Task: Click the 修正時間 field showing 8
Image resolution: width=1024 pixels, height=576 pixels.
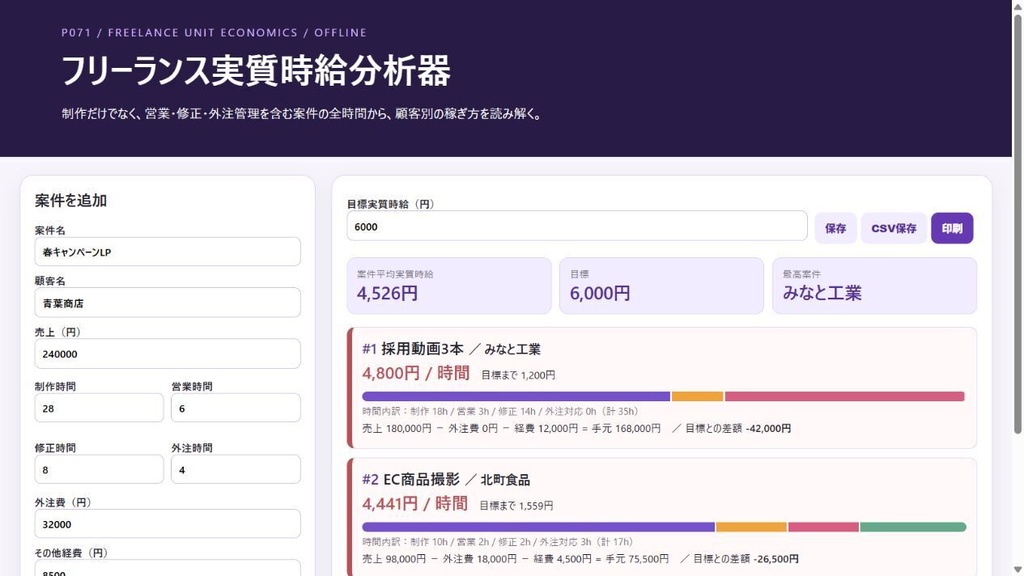Action: tap(99, 469)
